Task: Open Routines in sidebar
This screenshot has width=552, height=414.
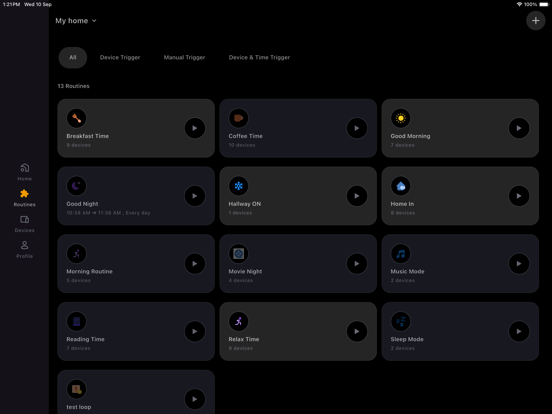Action: pos(24,198)
